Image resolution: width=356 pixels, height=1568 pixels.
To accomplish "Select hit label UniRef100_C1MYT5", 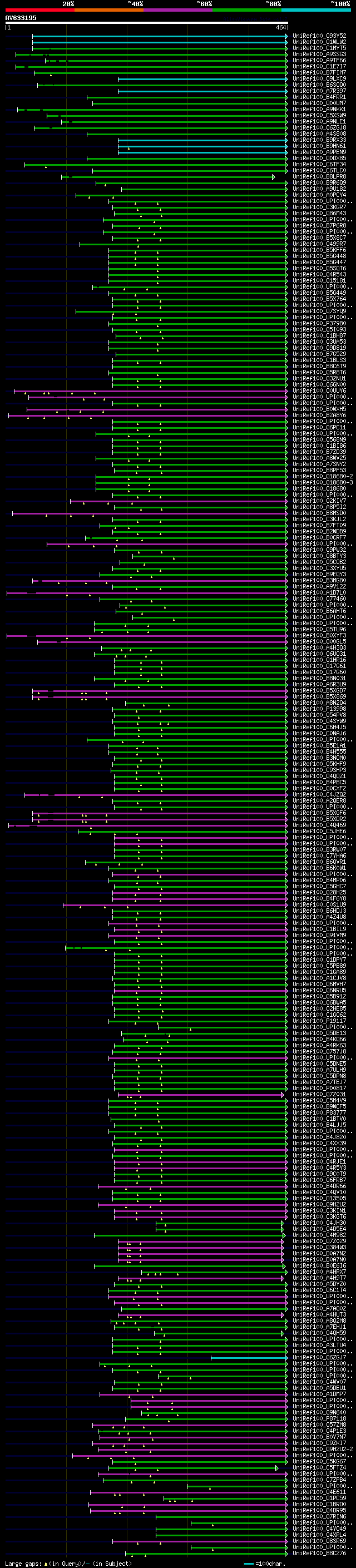I will (x=319, y=48).
